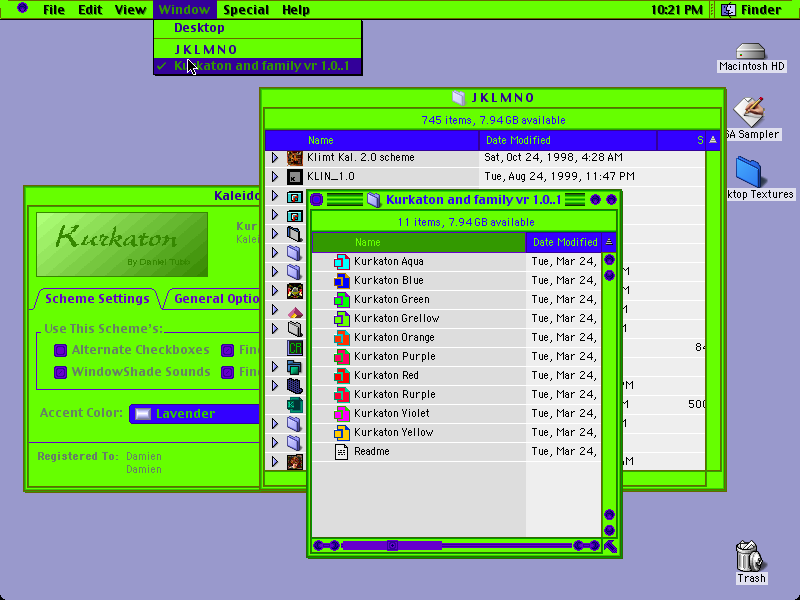Click the Kurkaton Yellow scheme icon
Image resolution: width=800 pixels, height=600 pixels.
pyautogui.click(x=341, y=433)
